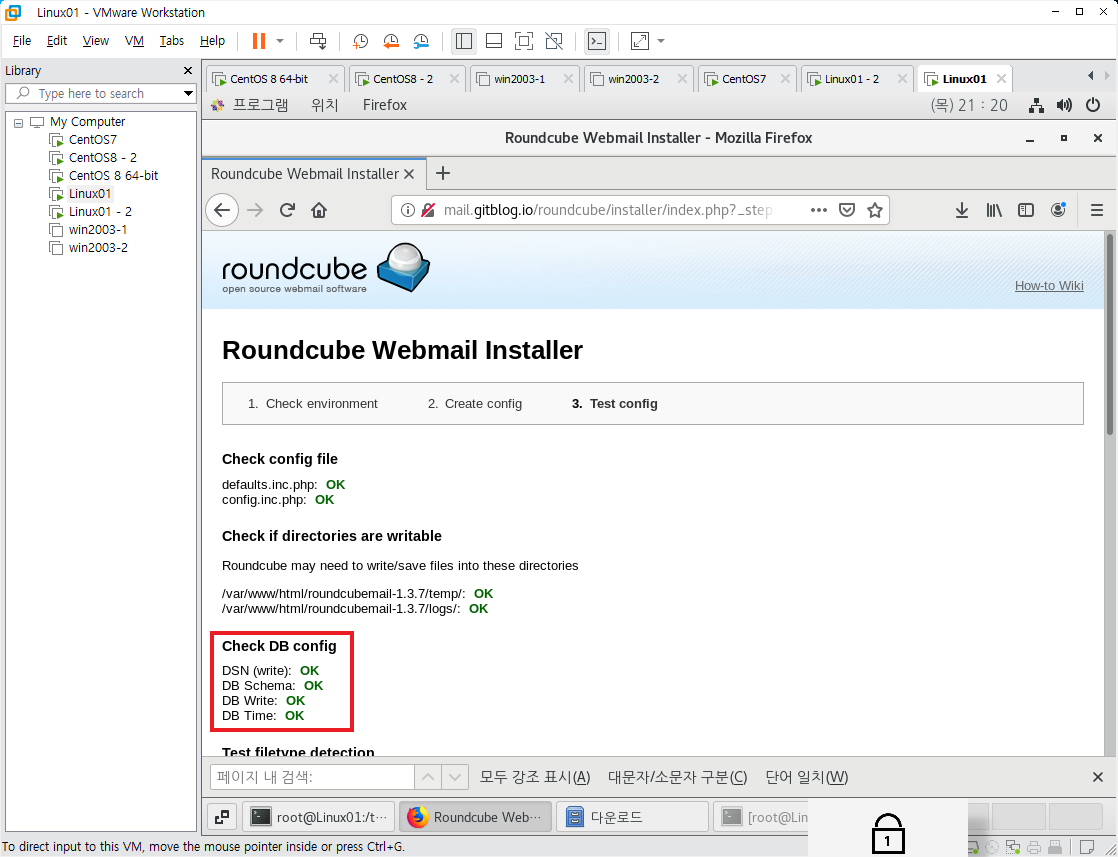Open the Firefox hamburger menu
The width and height of the screenshot is (1118, 857).
point(1097,210)
